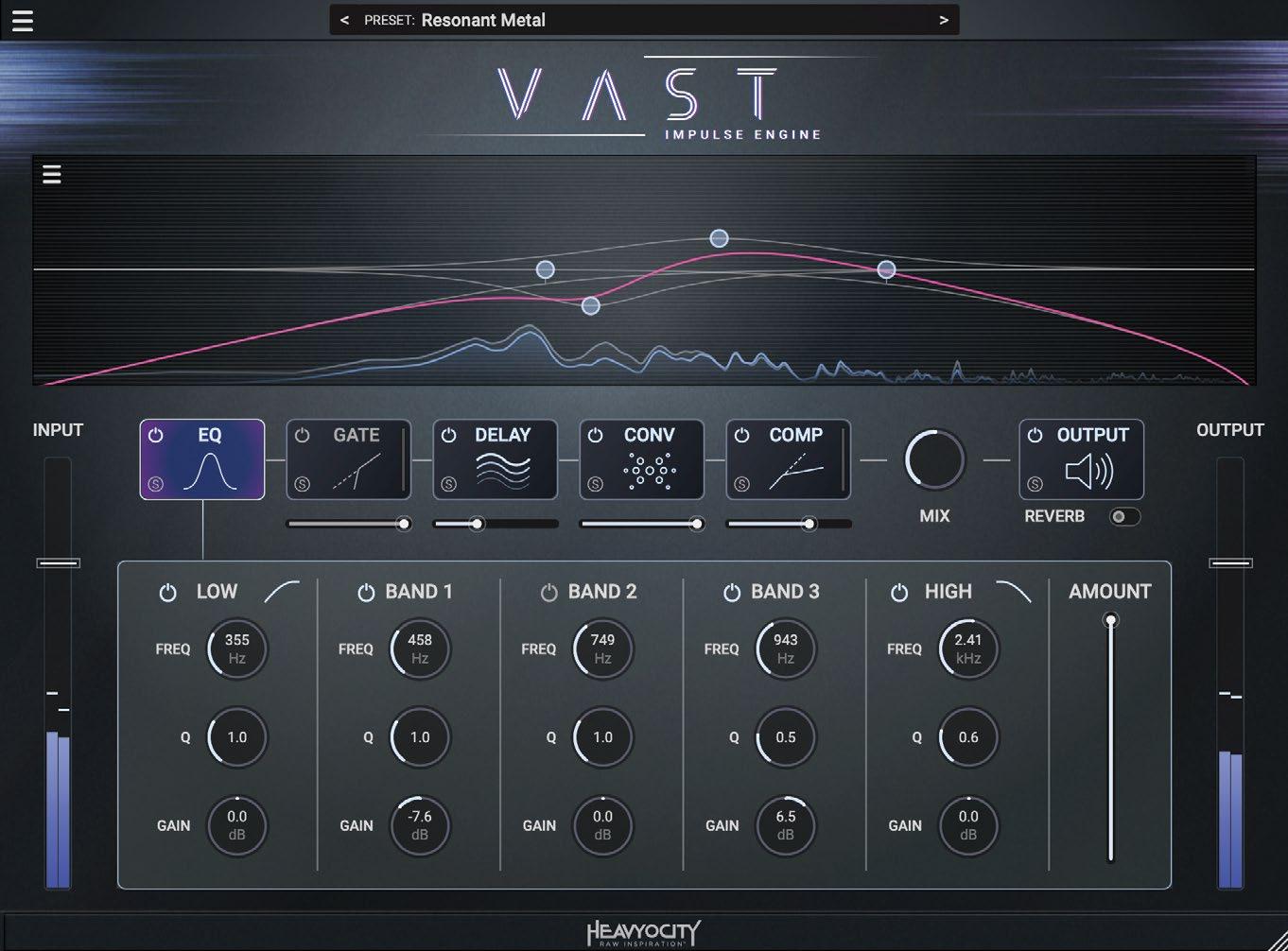Select the DELAY module tab
This screenshot has width=1288, height=951.
[496, 459]
